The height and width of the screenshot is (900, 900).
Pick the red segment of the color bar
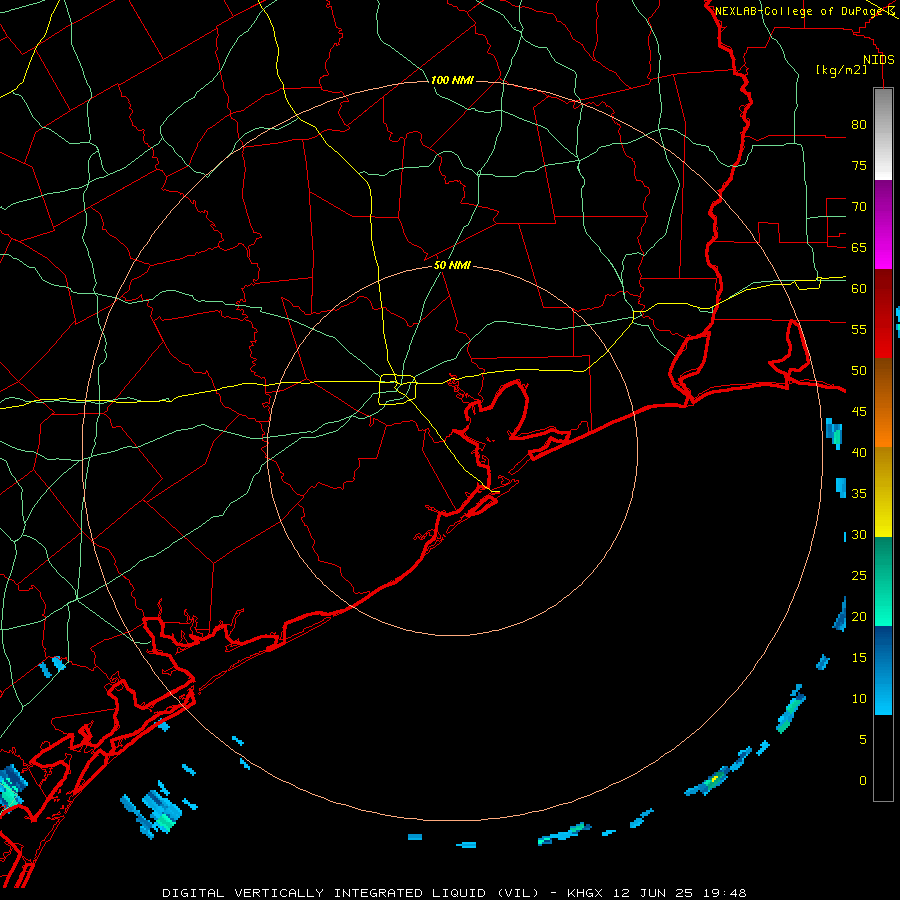pos(883,314)
